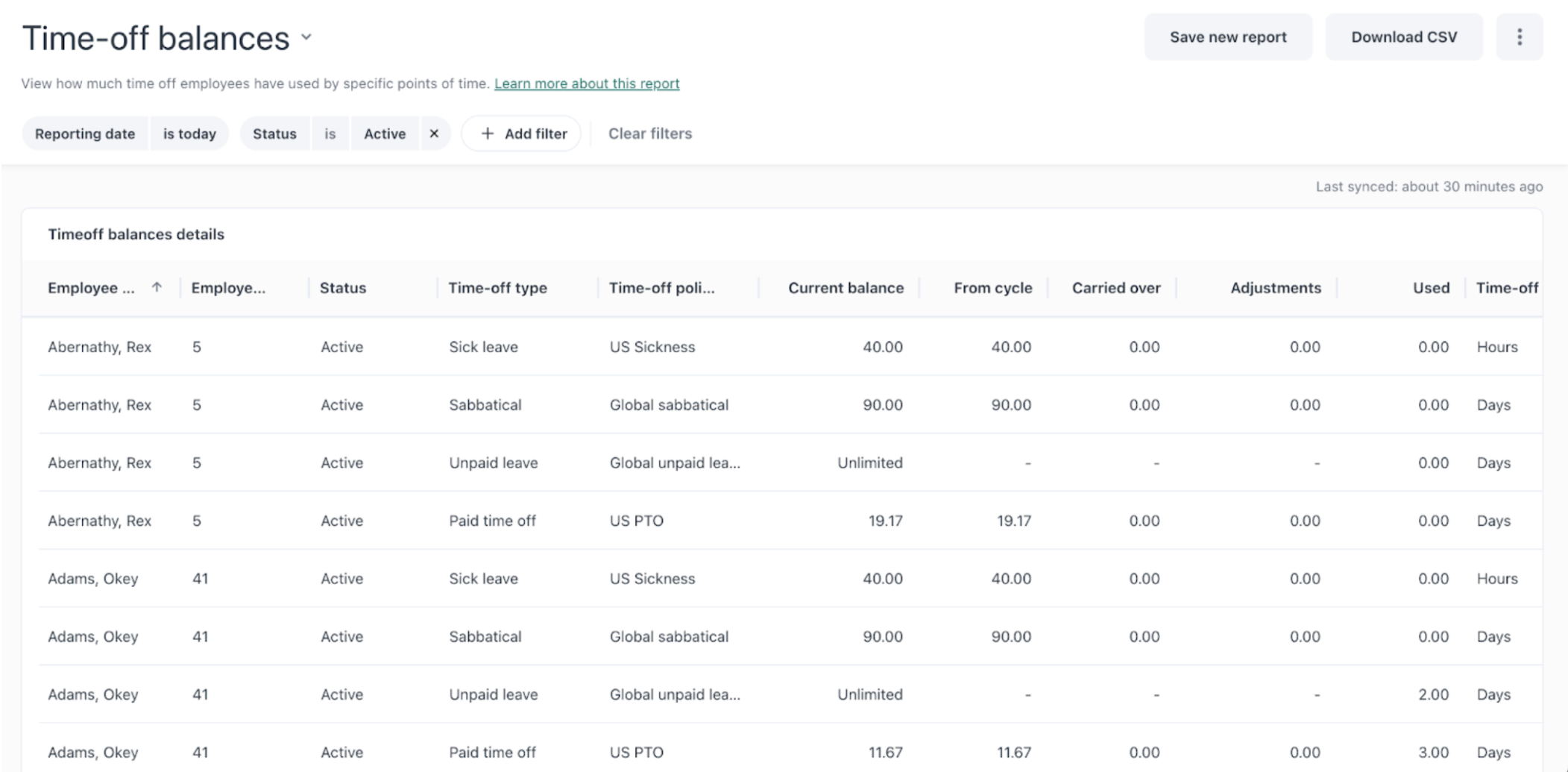Open the Reporting date filter chip
This screenshot has width=1568, height=772.
pos(85,134)
